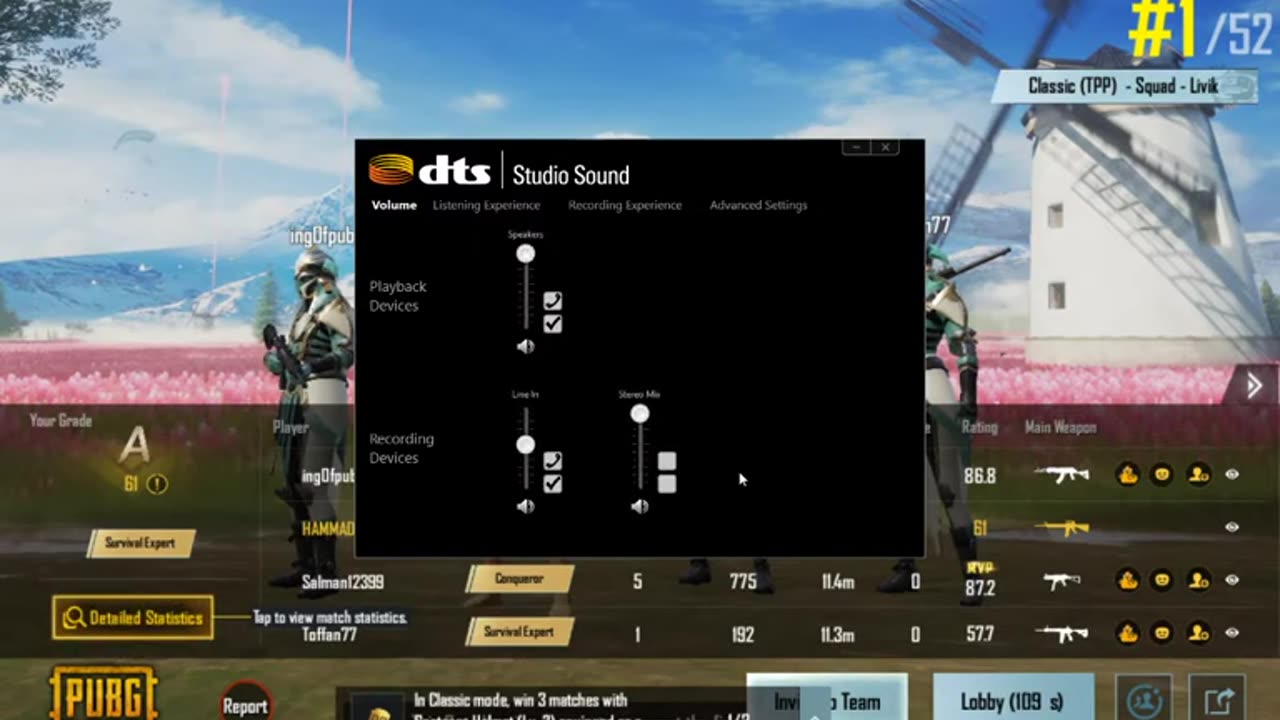This screenshot has width=1280, height=720.
Task: Open Detailed Statistics
Action: (x=133, y=618)
